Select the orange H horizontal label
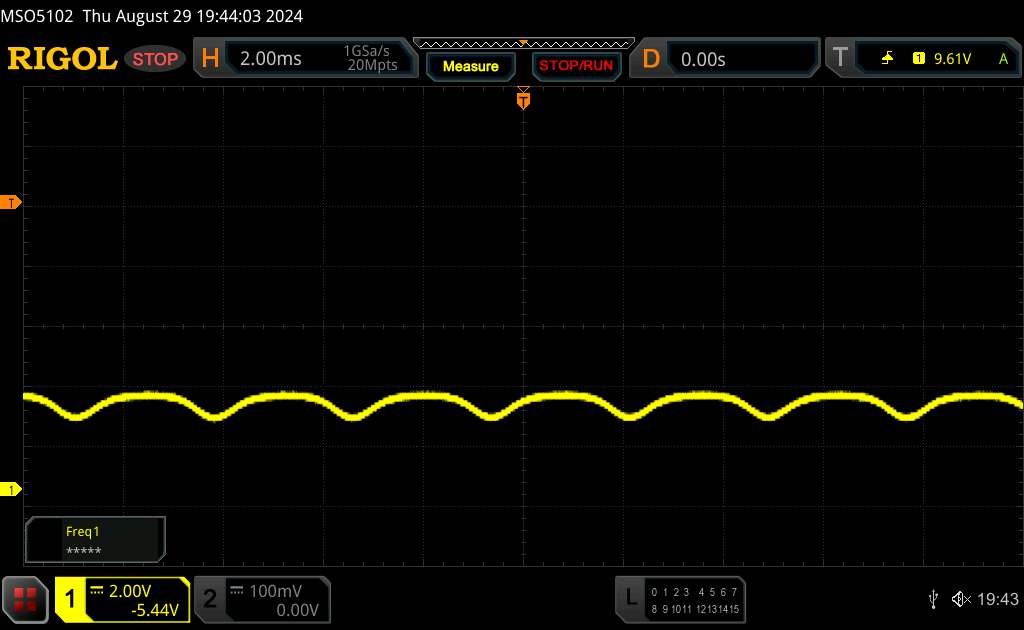This screenshot has height=630, width=1024. [x=210, y=59]
